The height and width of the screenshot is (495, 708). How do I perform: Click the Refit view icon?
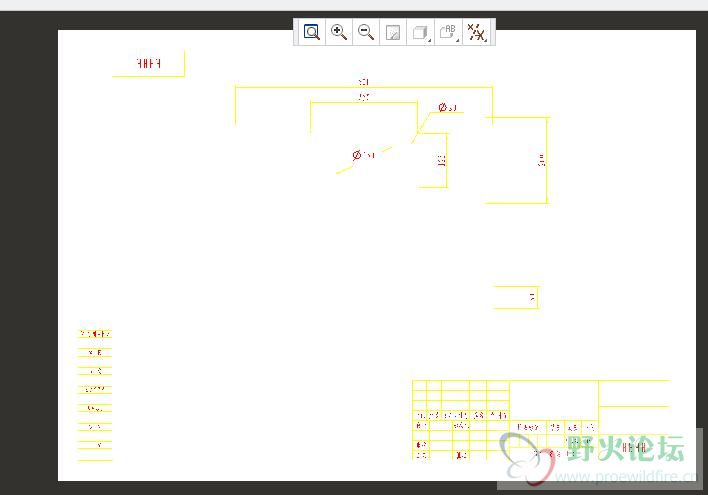[x=312, y=32]
